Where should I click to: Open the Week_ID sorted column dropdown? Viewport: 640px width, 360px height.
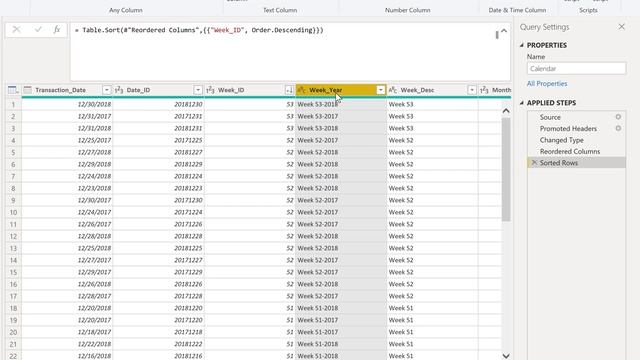click(289, 90)
